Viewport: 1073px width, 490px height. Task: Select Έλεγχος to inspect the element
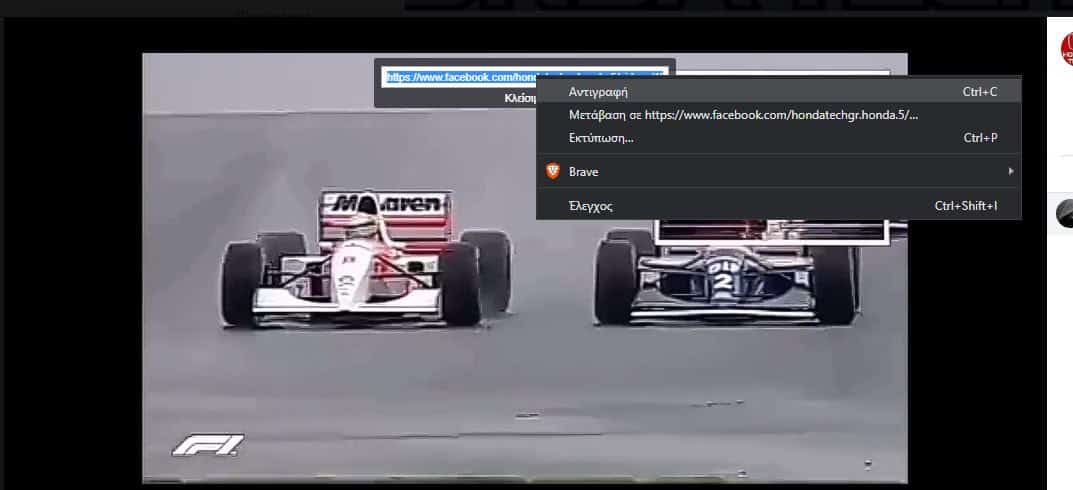click(x=779, y=206)
